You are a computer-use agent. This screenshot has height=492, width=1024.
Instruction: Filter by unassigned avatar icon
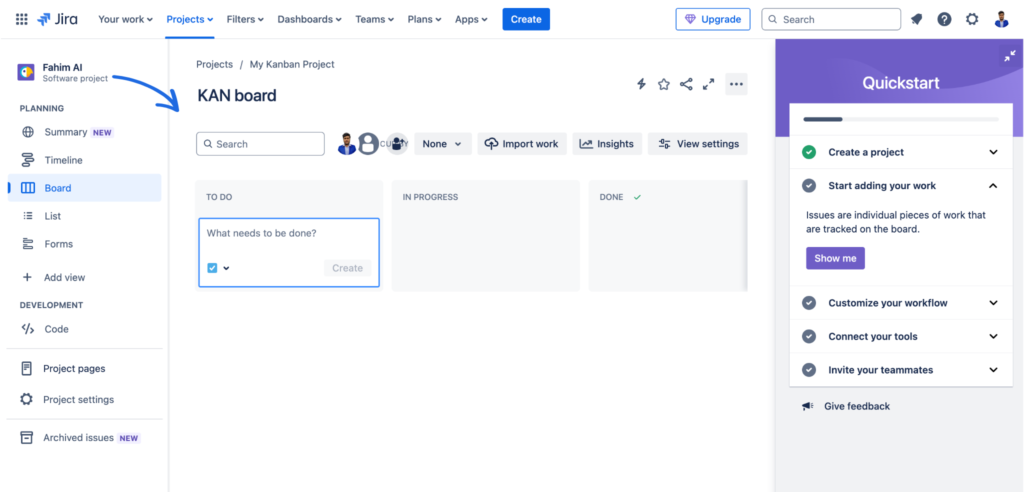pyautogui.click(x=368, y=144)
